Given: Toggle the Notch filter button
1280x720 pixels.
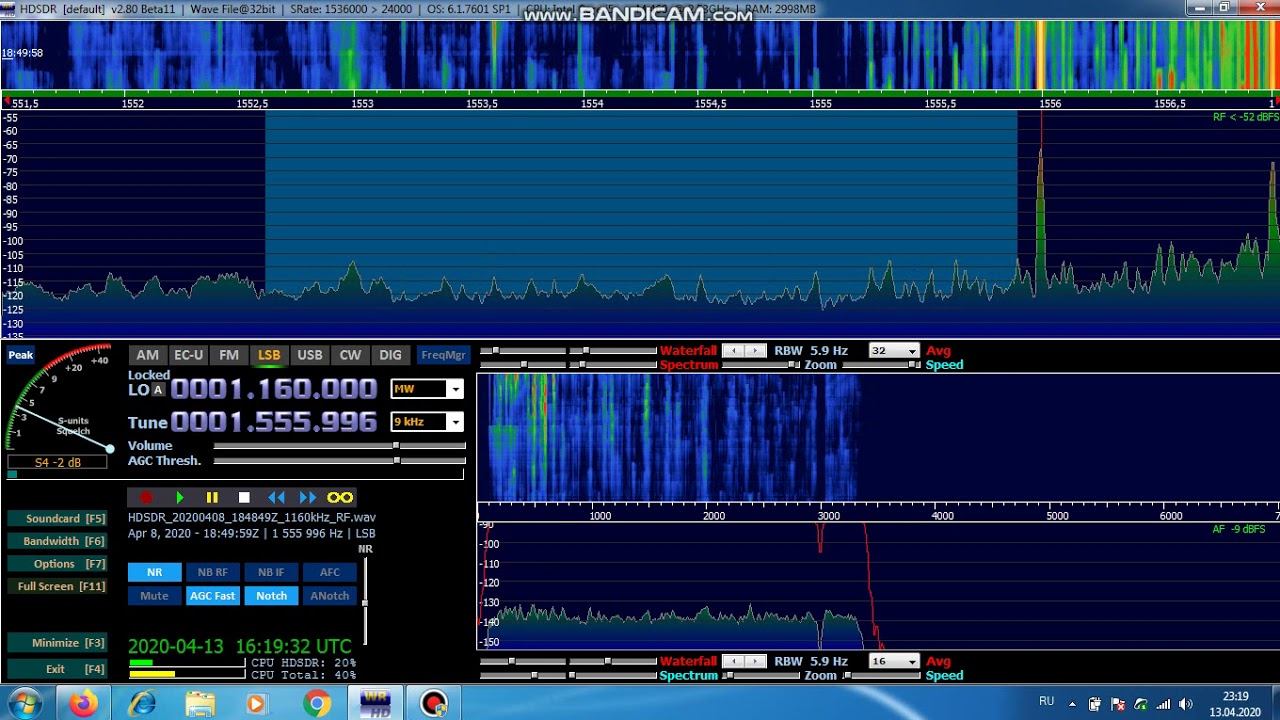Looking at the screenshot, I should coord(271,595).
